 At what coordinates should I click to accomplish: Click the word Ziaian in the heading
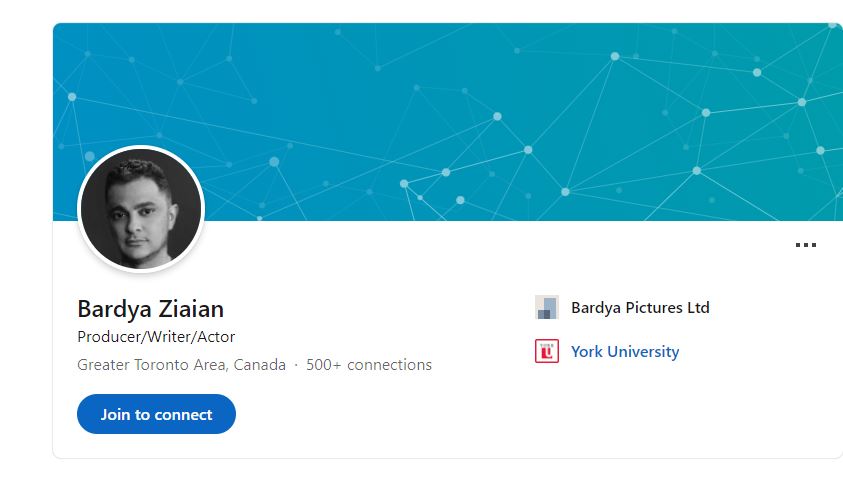191,309
